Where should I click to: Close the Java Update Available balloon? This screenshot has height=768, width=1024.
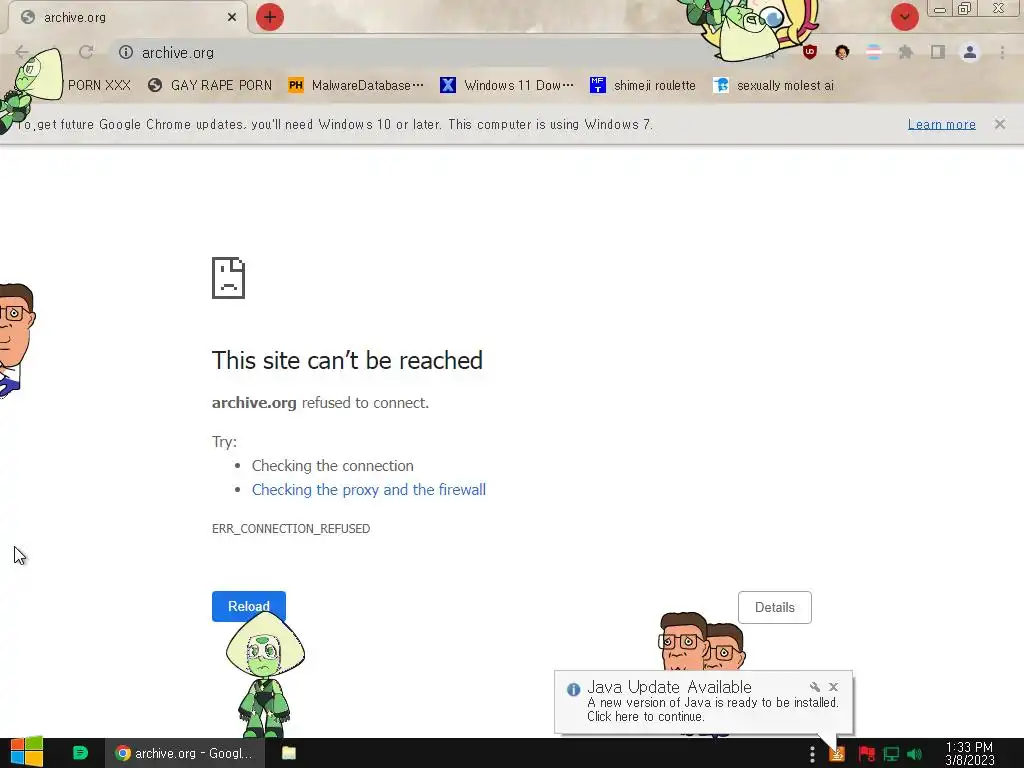click(833, 687)
